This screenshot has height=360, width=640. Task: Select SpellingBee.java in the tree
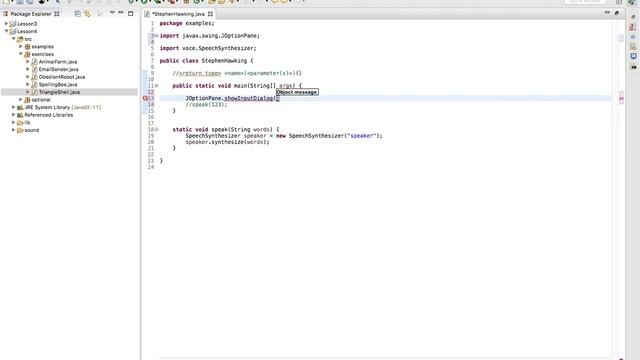pyautogui.click(x=58, y=84)
